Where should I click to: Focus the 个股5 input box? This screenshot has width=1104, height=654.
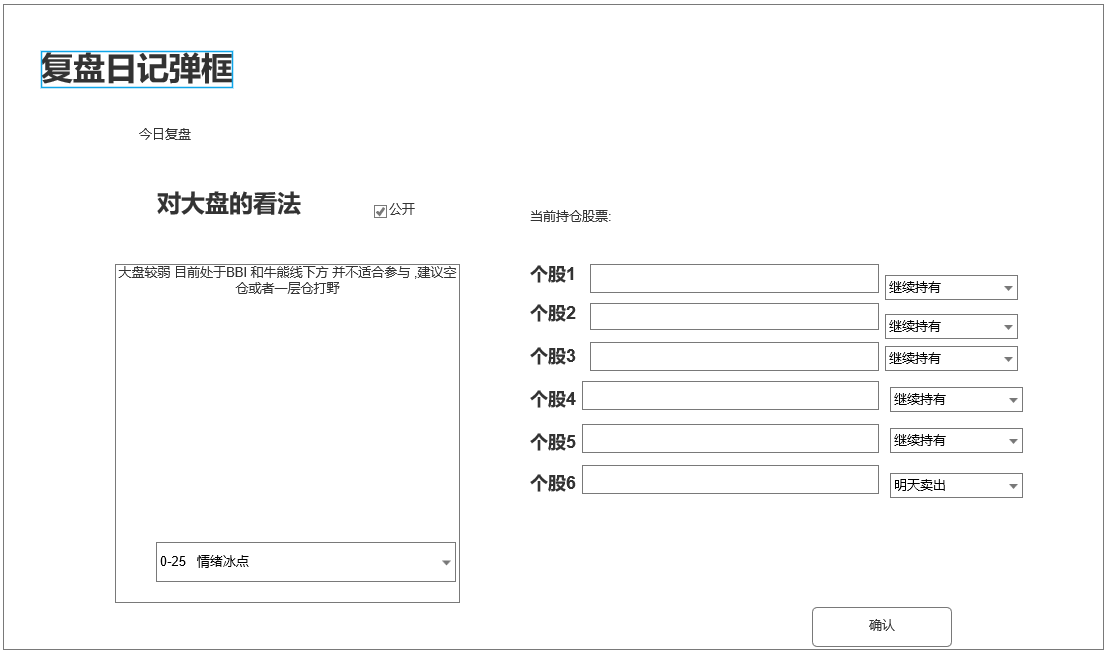(730, 439)
